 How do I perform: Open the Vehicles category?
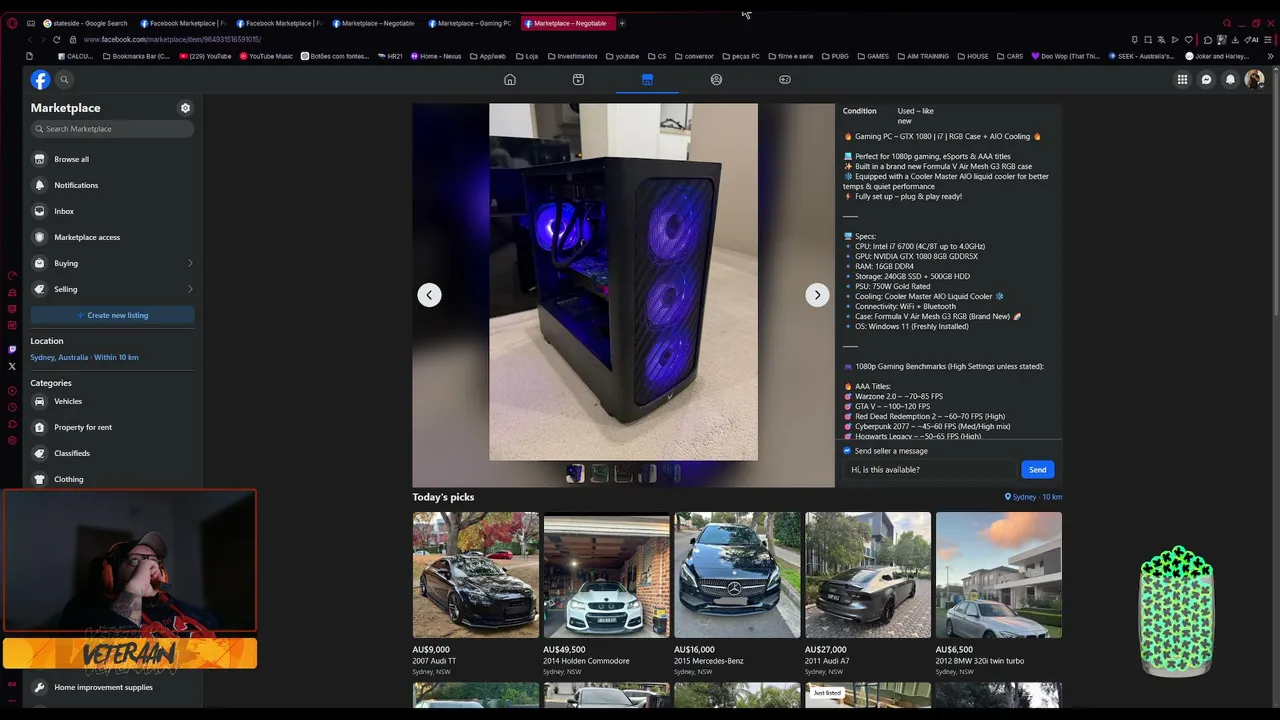pos(112,401)
